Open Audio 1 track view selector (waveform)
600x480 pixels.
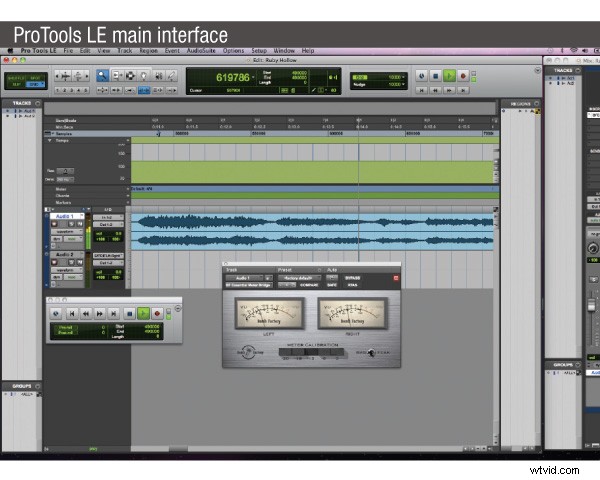pyautogui.click(x=67, y=232)
